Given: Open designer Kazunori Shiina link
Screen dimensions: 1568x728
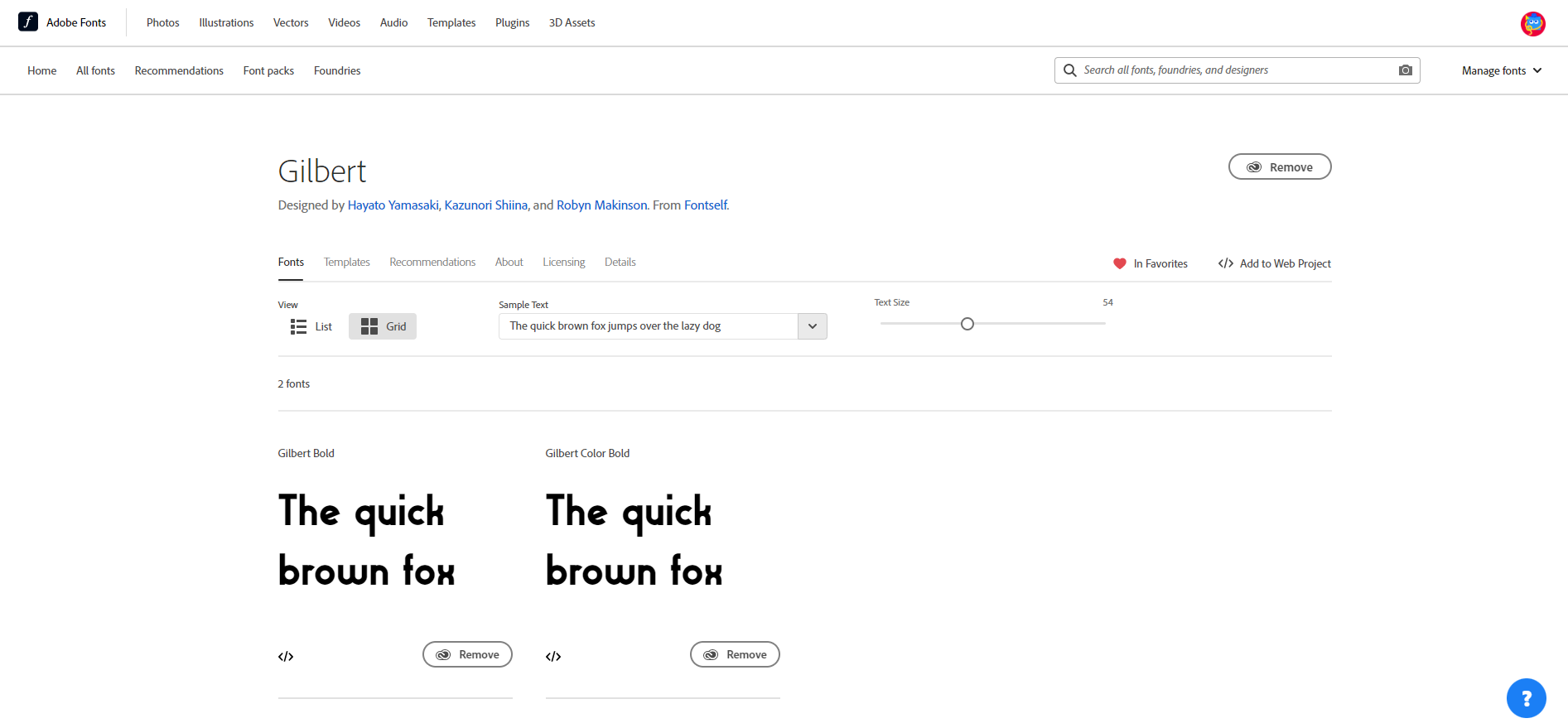Looking at the screenshot, I should (485, 205).
